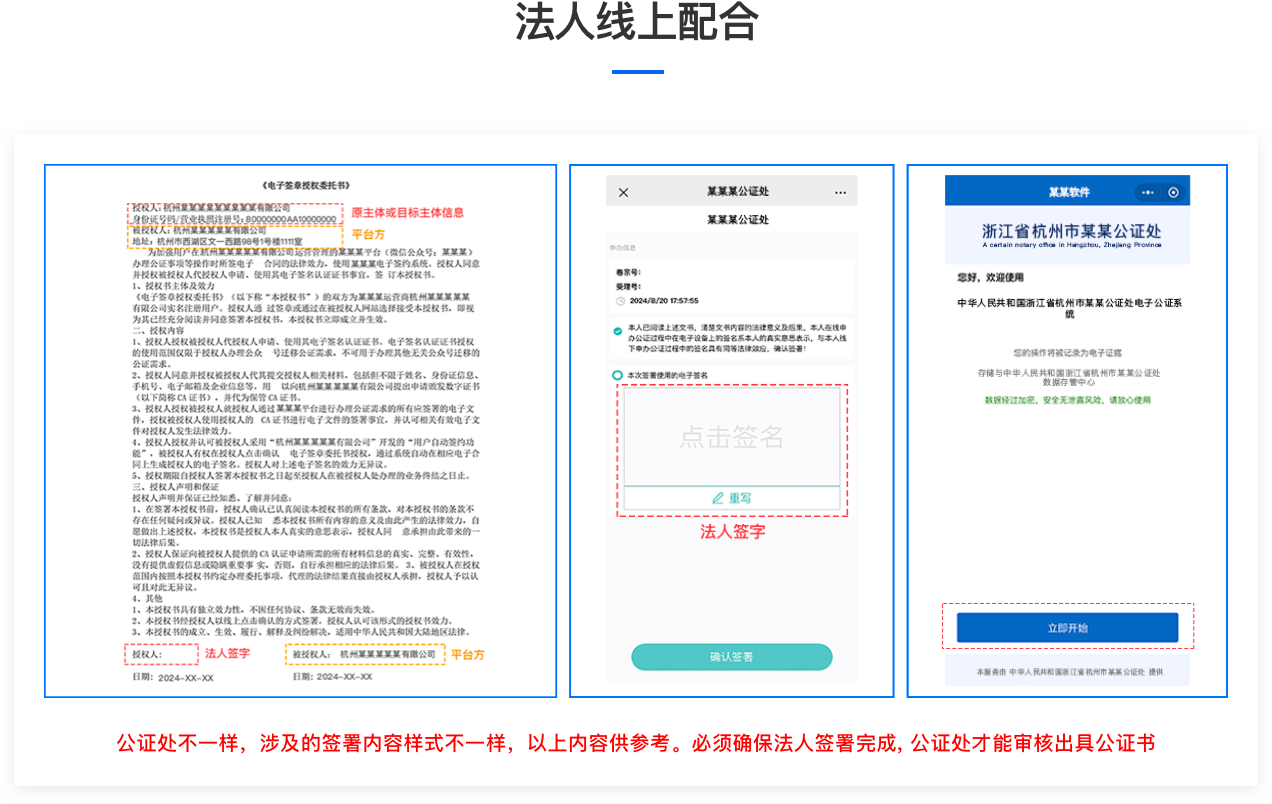Image resolution: width=1272 pixels, height=804 pixels.
Task: Click the pencil rewrite icon
Action: tap(717, 498)
